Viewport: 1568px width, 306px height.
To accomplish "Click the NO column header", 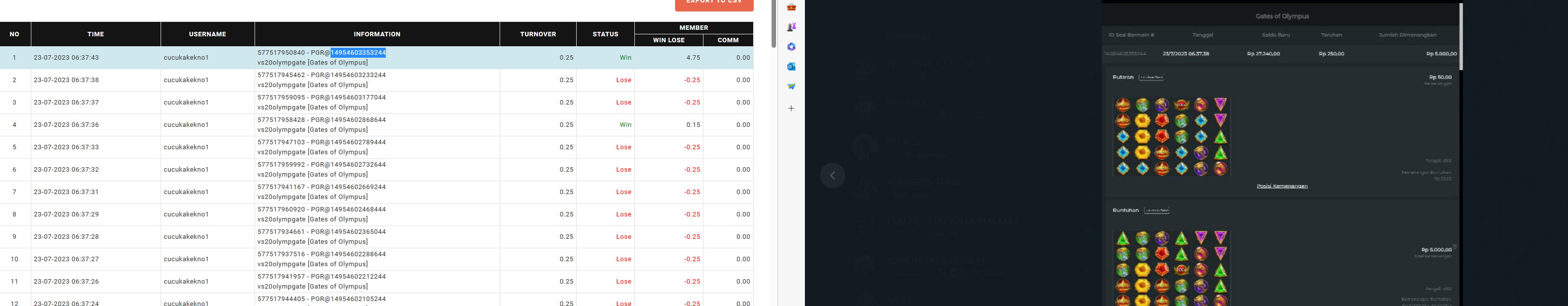I will [14, 34].
